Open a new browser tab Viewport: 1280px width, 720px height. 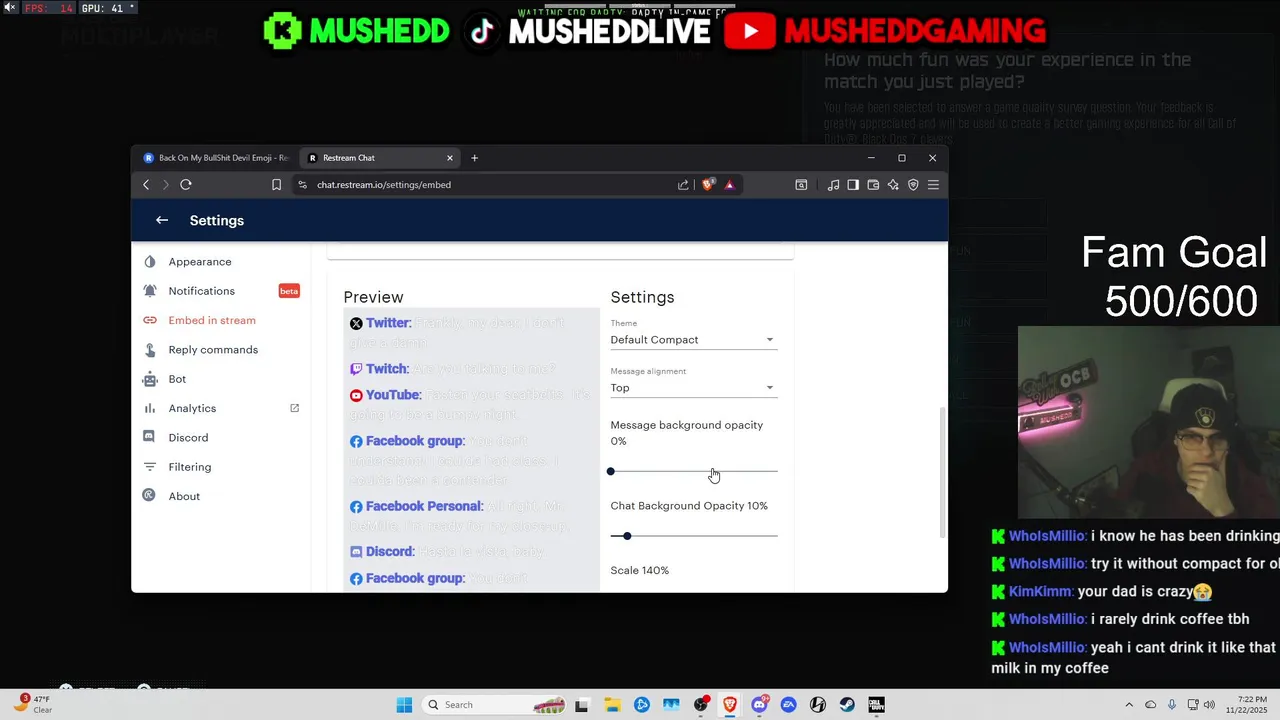(475, 158)
